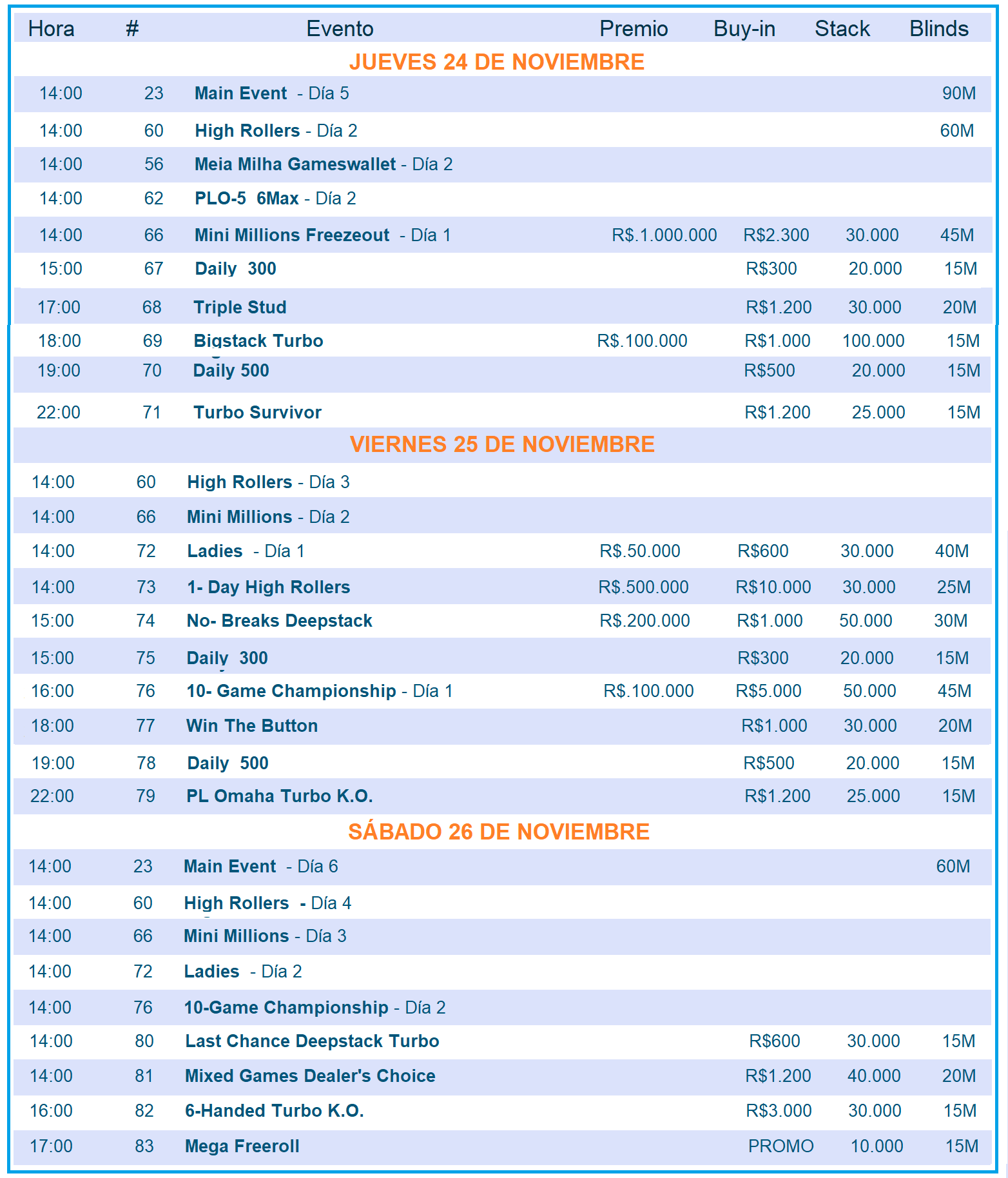The width and height of the screenshot is (1008, 1178).
Task: Select the Ladies prize R$.50.000
Action: click(640, 551)
